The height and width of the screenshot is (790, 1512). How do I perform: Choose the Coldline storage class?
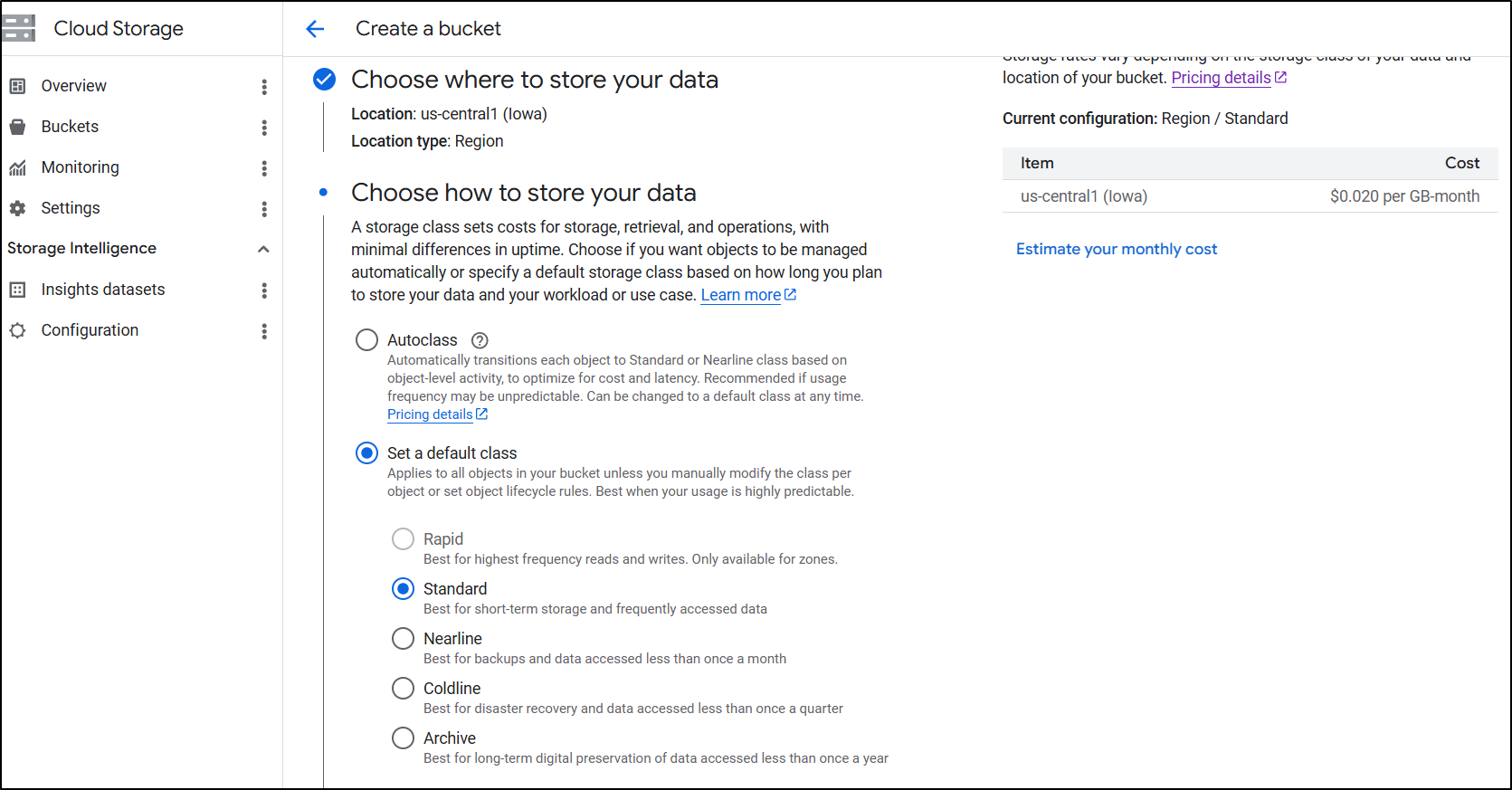[403, 689]
